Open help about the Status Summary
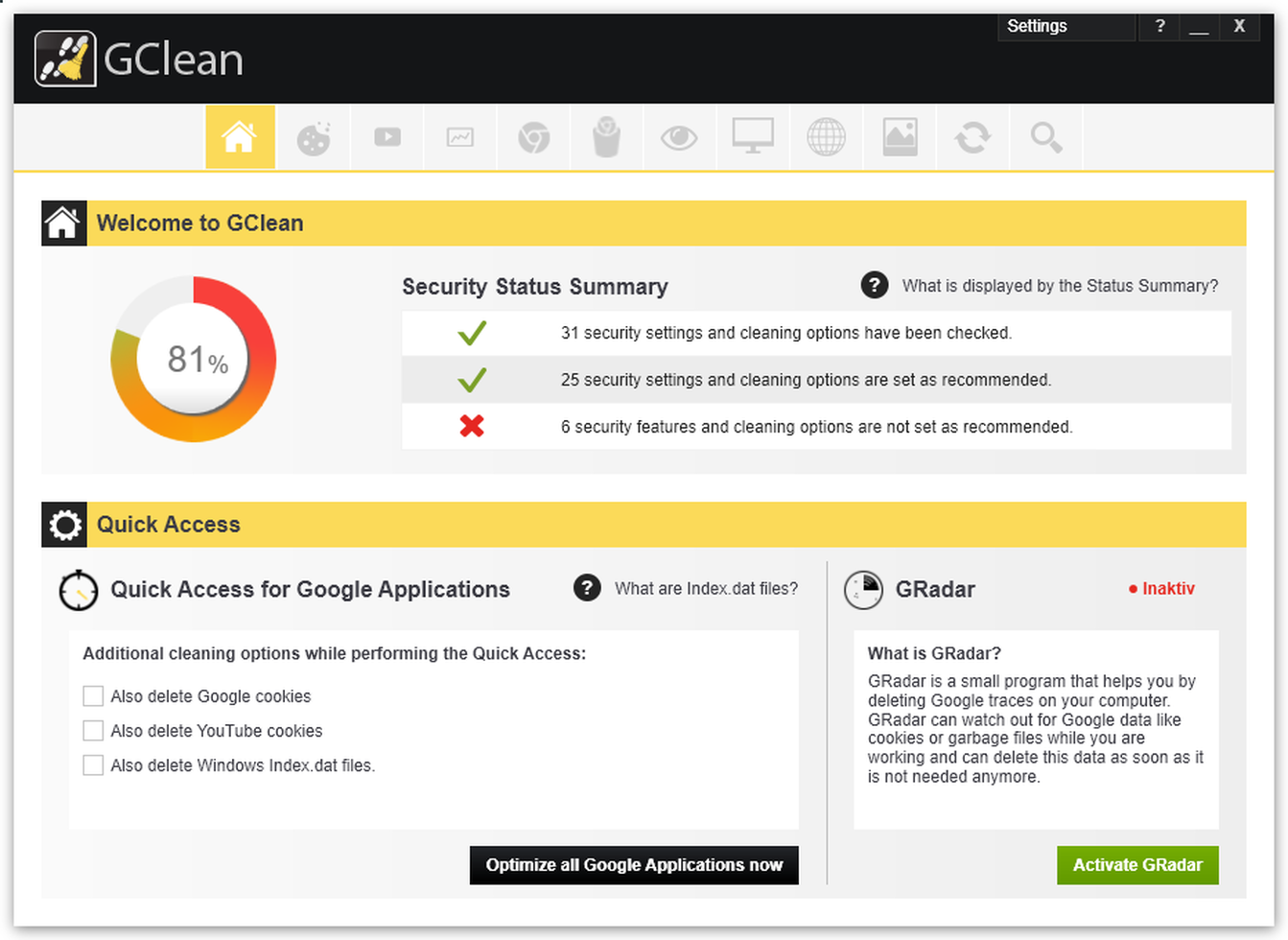 pyautogui.click(x=875, y=286)
